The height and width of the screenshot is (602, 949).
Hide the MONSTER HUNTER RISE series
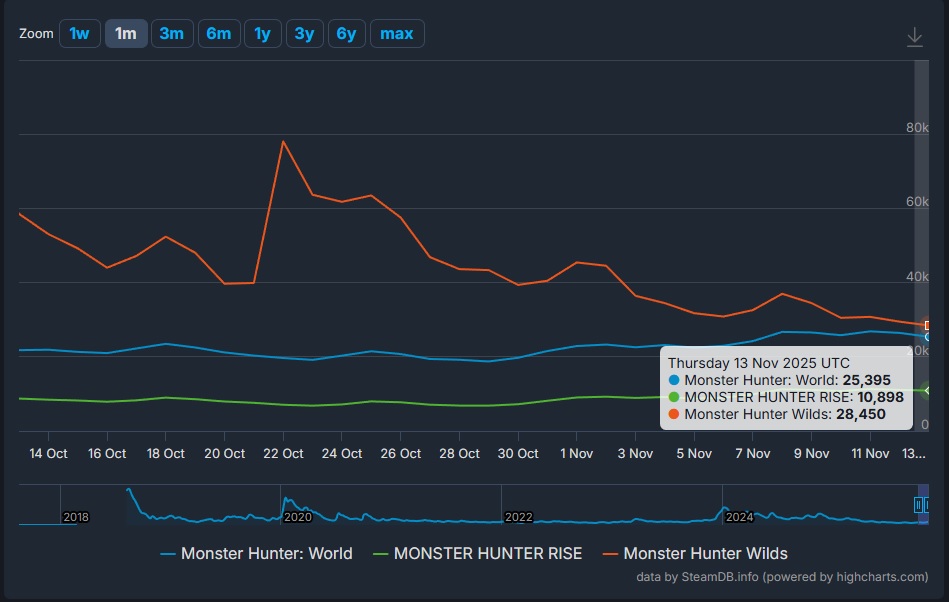[x=477, y=553]
